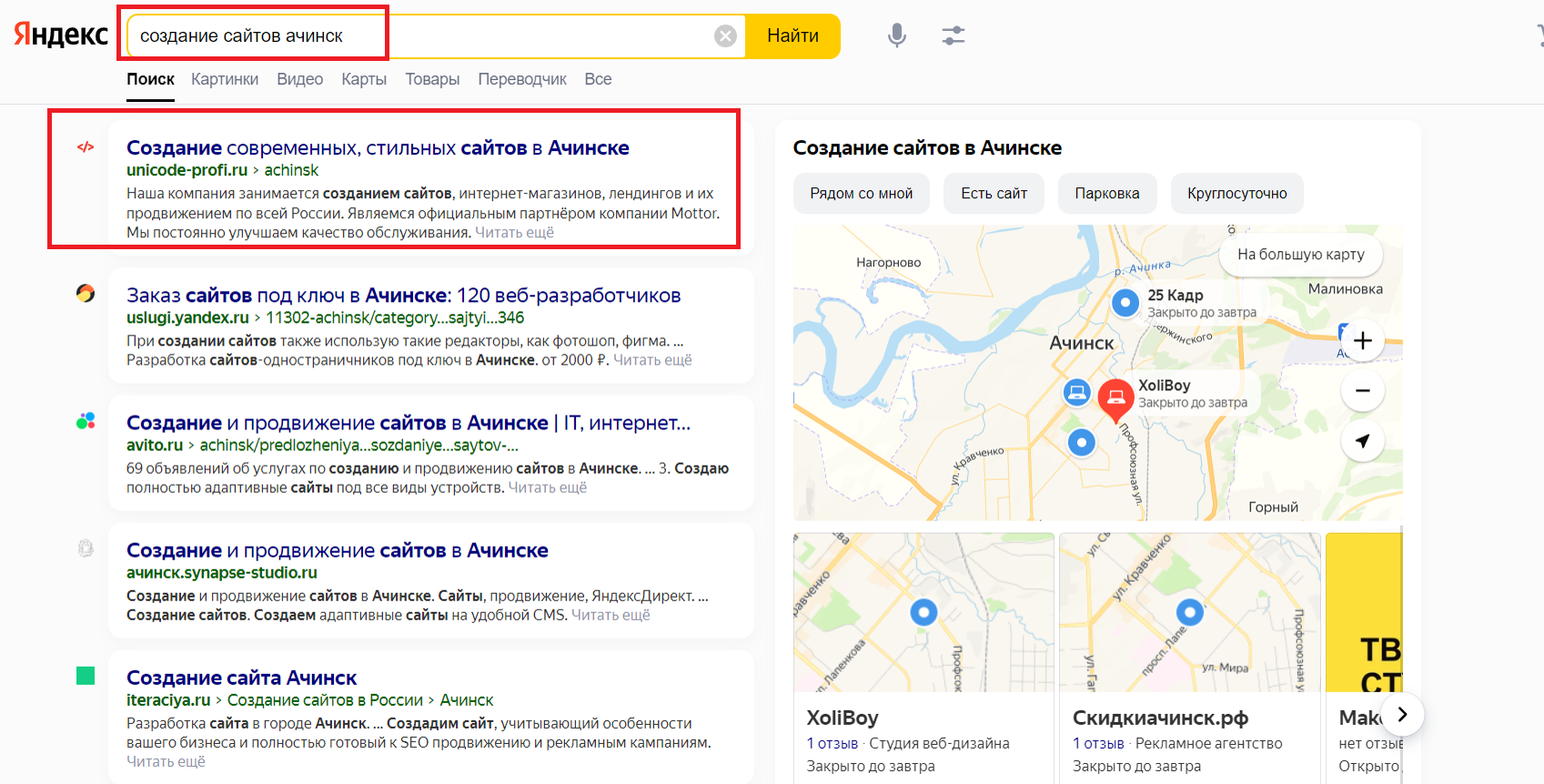
Task: Click the unicode-profi.ru favicon
Action: (x=86, y=146)
